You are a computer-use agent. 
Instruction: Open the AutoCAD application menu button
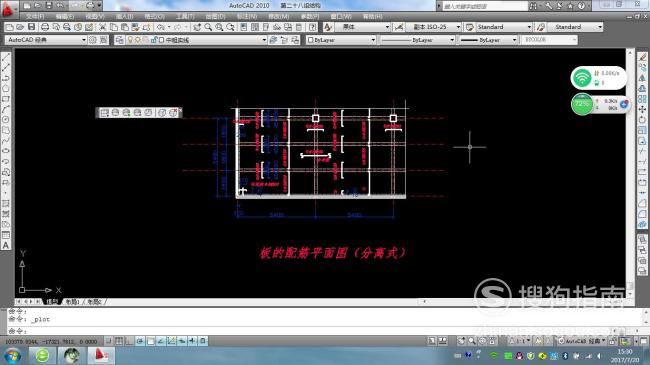7,9
